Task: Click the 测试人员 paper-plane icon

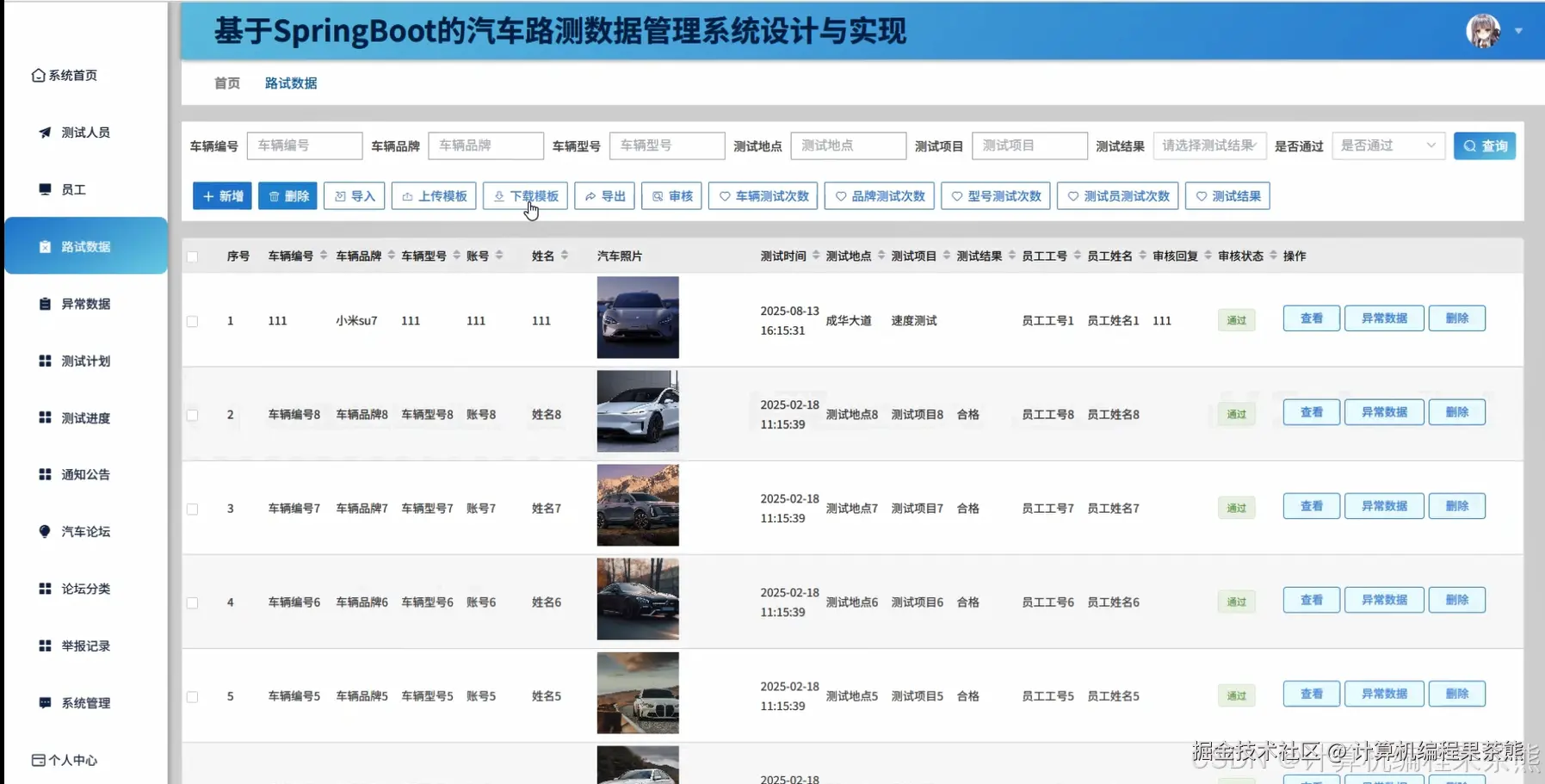Action: click(45, 133)
